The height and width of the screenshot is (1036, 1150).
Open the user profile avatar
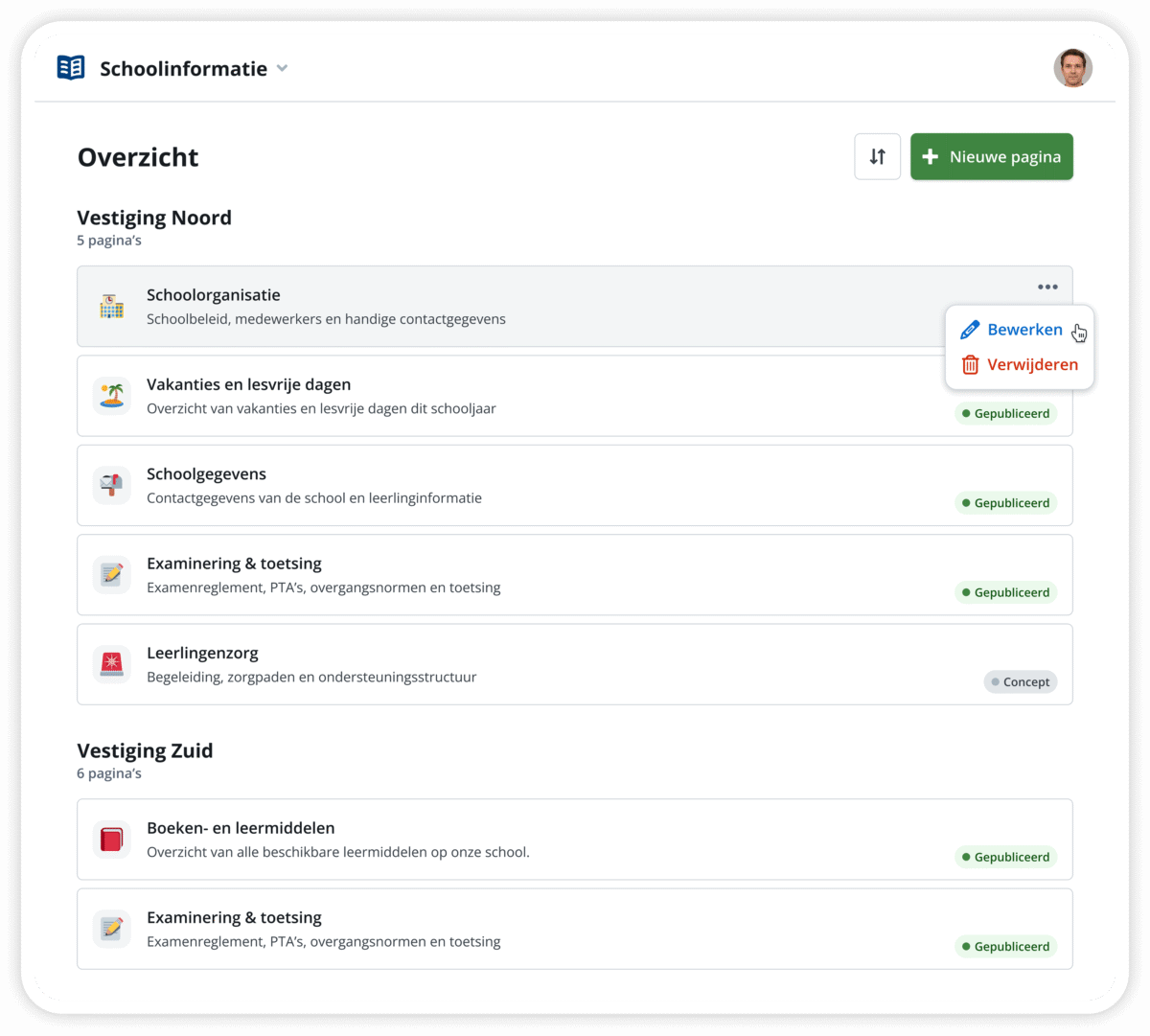[1072, 68]
